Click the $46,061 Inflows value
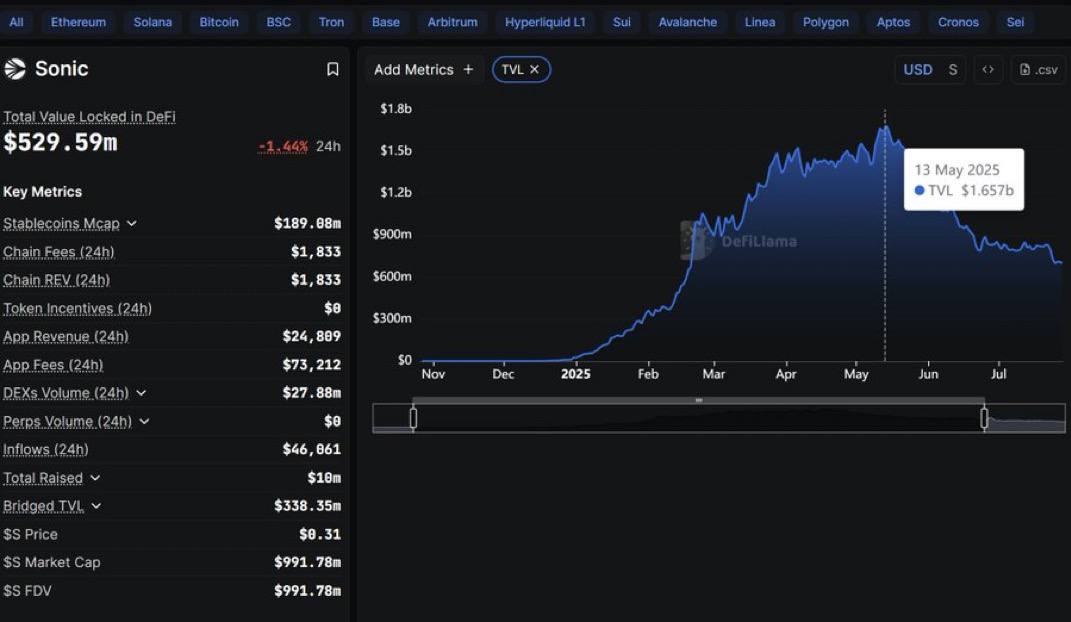The width and height of the screenshot is (1071, 622). [x=311, y=449]
